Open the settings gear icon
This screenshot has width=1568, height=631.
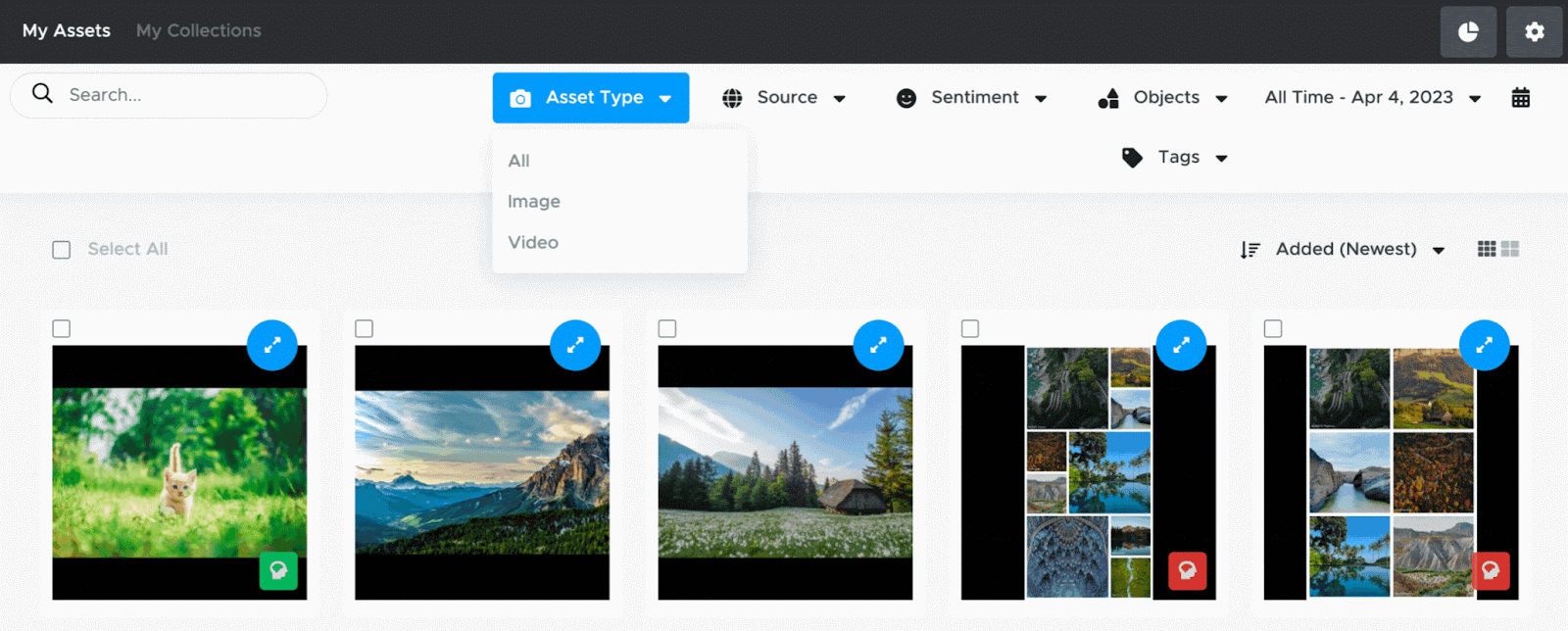pos(1535,31)
